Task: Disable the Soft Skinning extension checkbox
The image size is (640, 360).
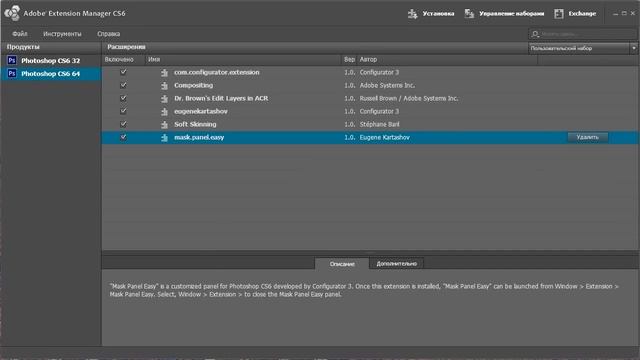Action: 123,124
